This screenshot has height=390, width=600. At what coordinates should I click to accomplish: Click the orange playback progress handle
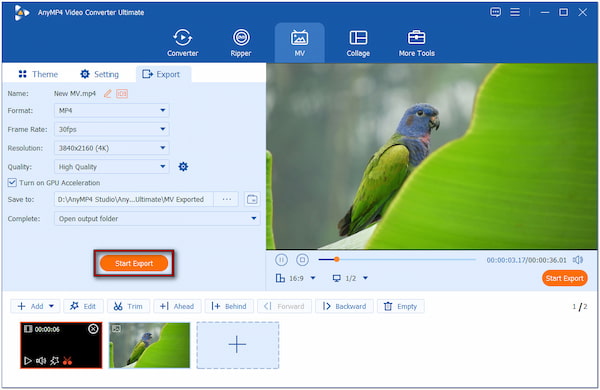pyautogui.click(x=336, y=259)
